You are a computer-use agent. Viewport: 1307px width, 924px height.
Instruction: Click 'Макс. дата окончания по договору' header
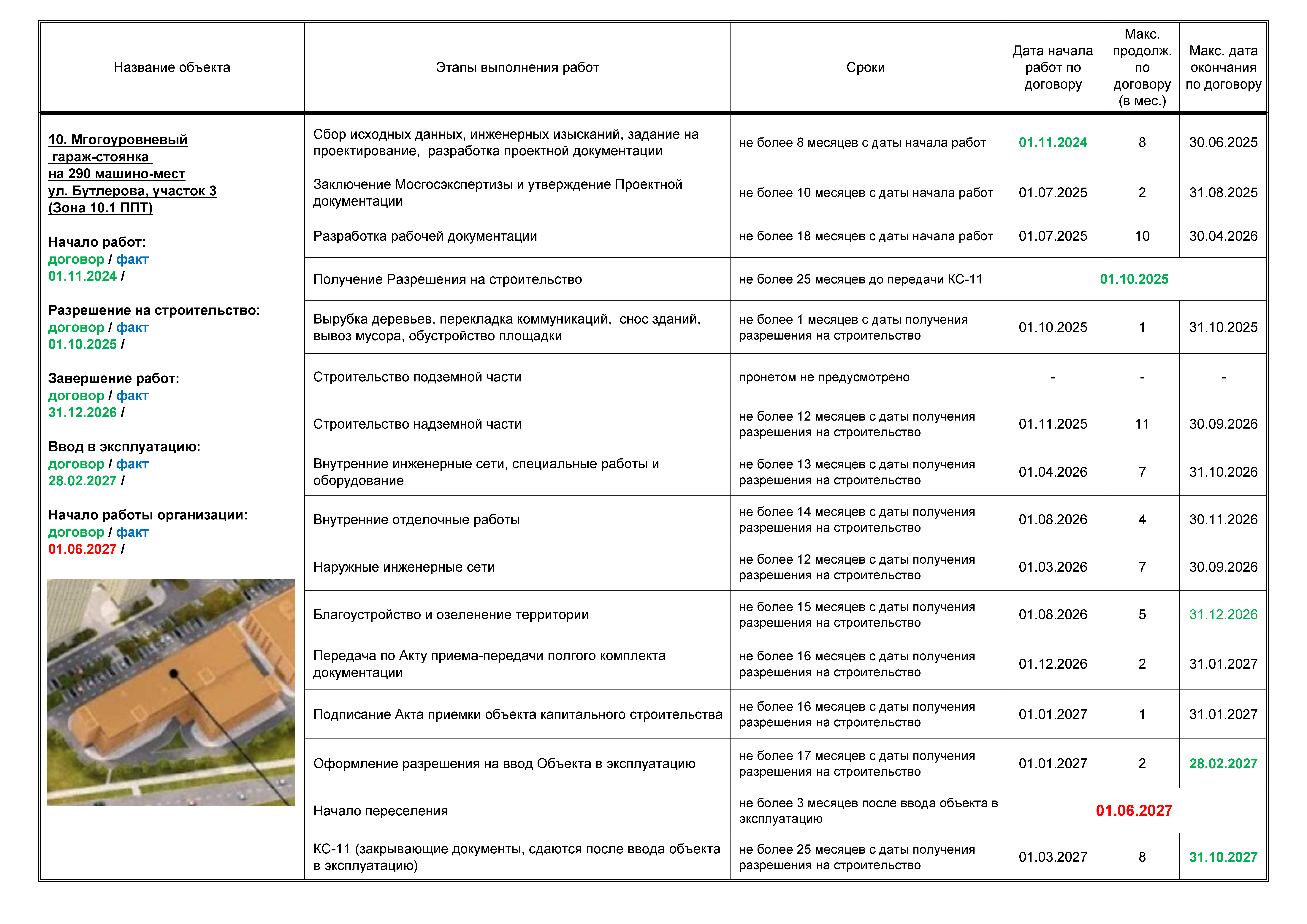pos(1223,67)
